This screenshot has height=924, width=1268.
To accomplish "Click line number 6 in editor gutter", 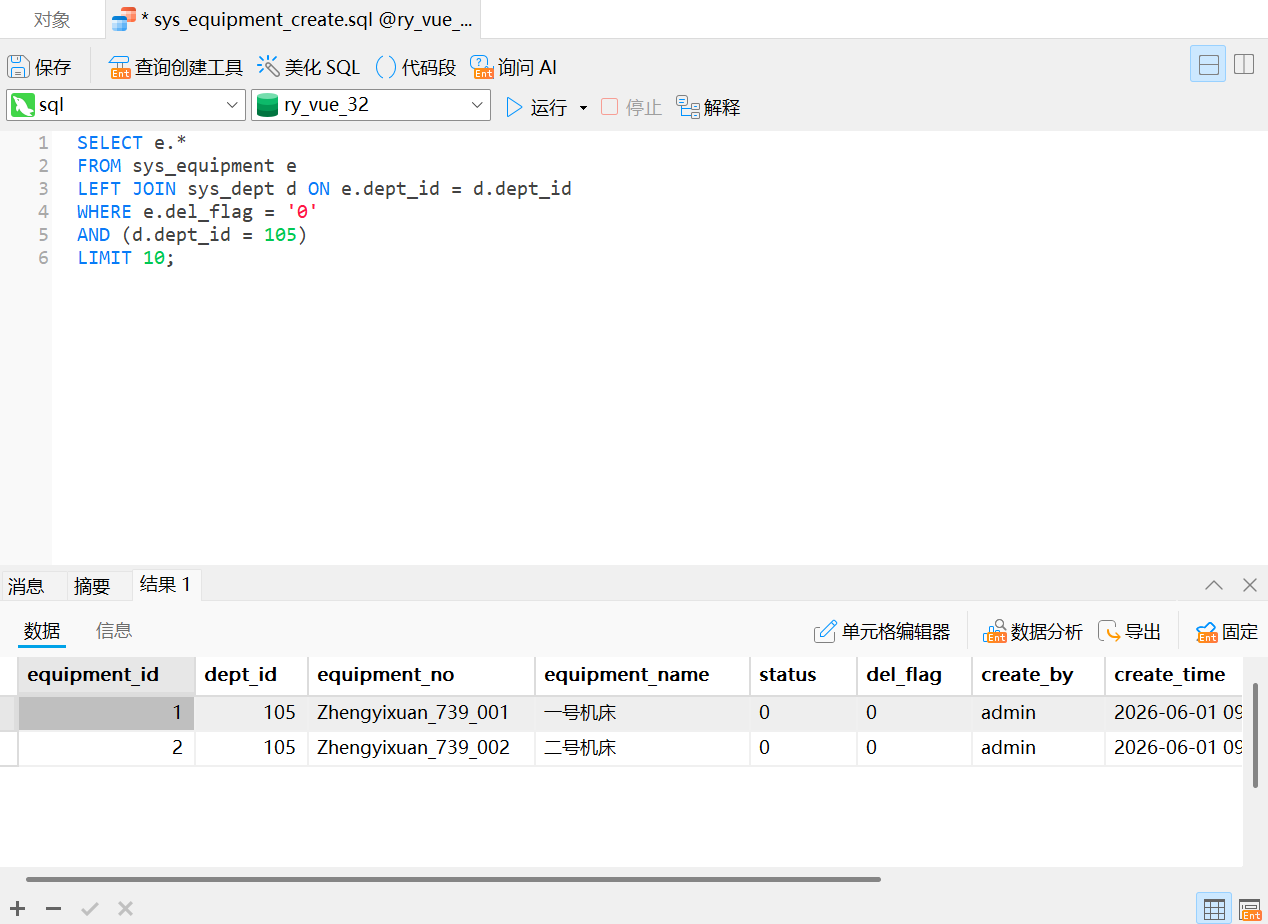I will coord(43,258).
